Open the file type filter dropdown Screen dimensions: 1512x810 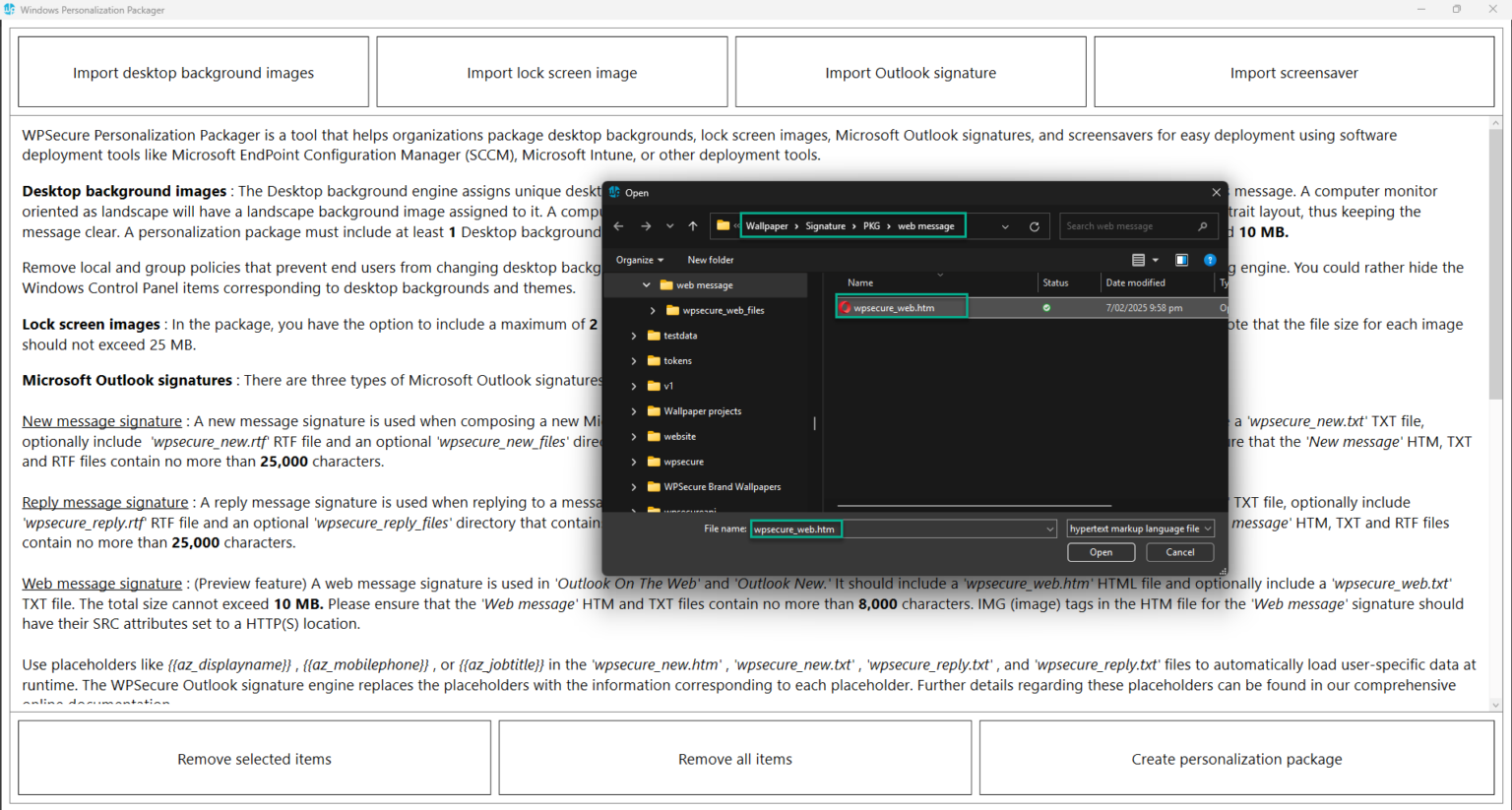coord(1141,529)
